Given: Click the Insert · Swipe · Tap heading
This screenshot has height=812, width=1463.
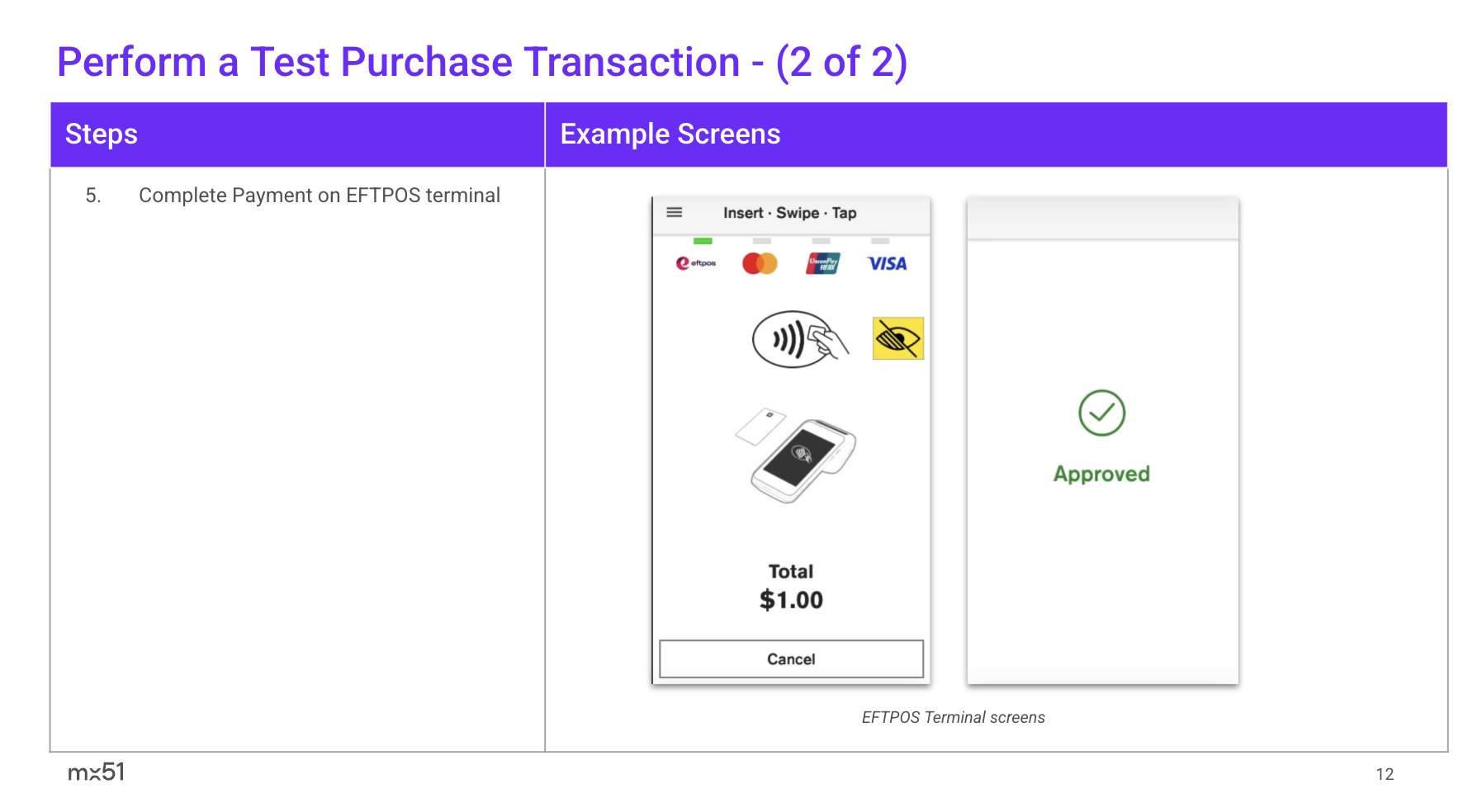Looking at the screenshot, I should (789, 213).
